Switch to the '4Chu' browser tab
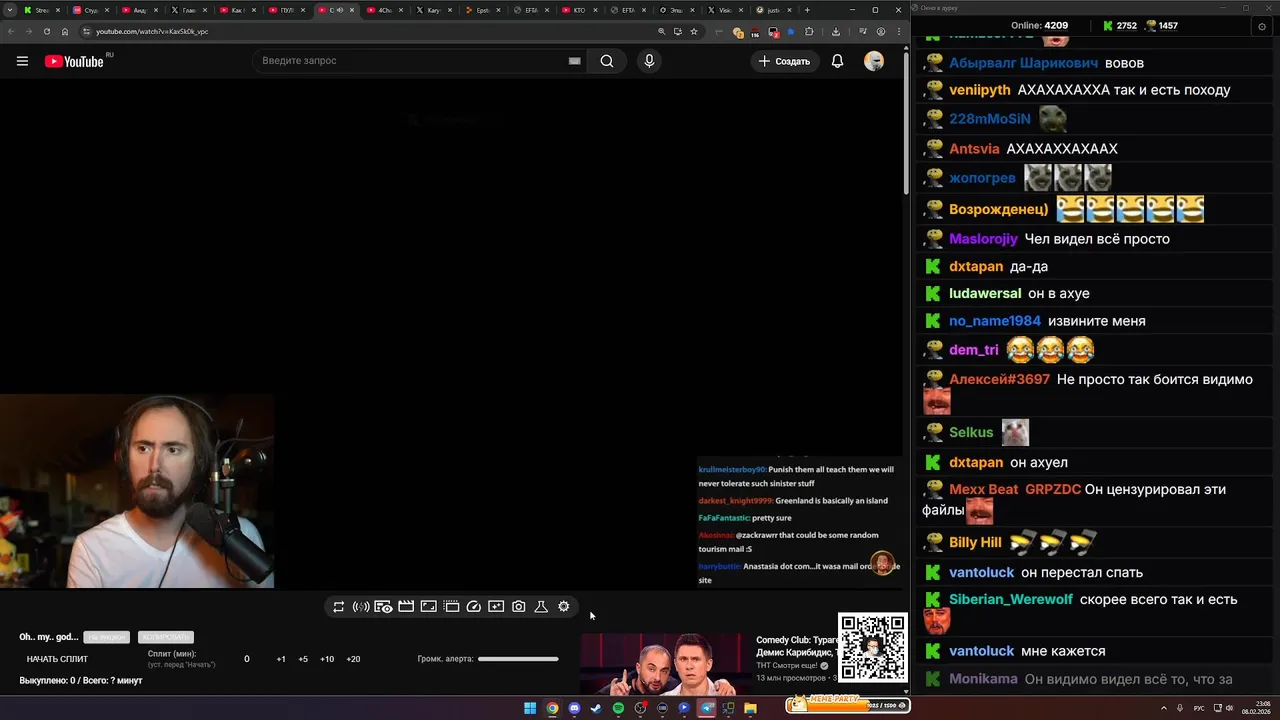 pyautogui.click(x=385, y=10)
